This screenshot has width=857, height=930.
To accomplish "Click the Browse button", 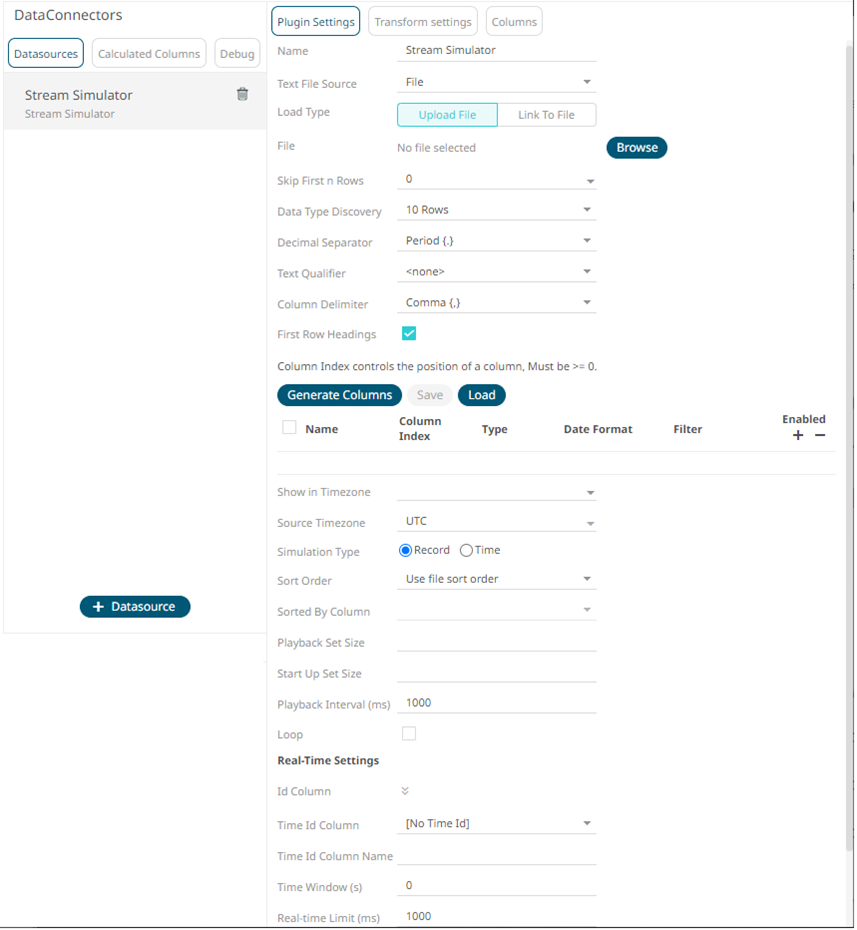I will pos(636,148).
